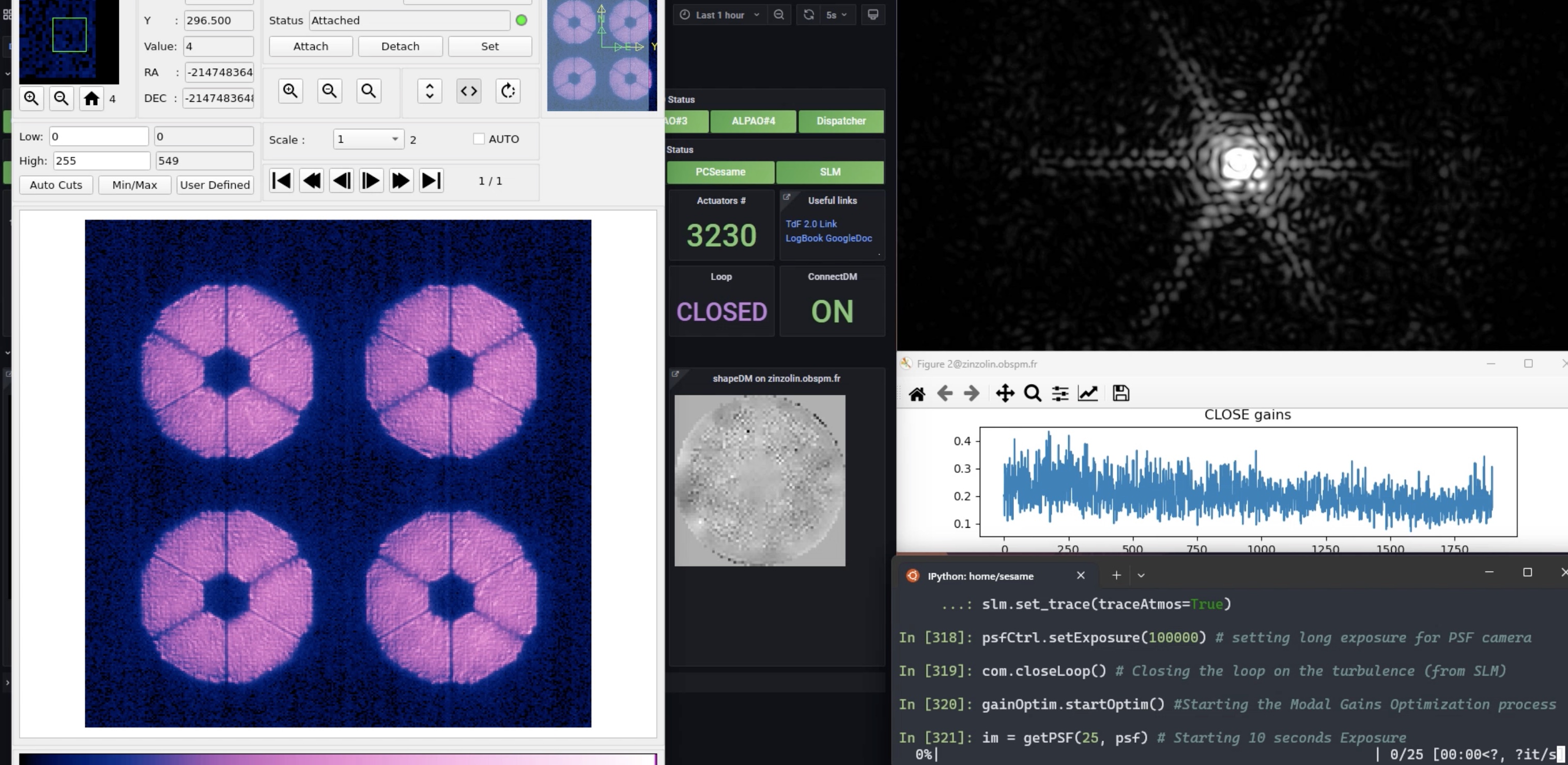Step to first frame in playback controls
1568x765 pixels.
click(x=281, y=181)
